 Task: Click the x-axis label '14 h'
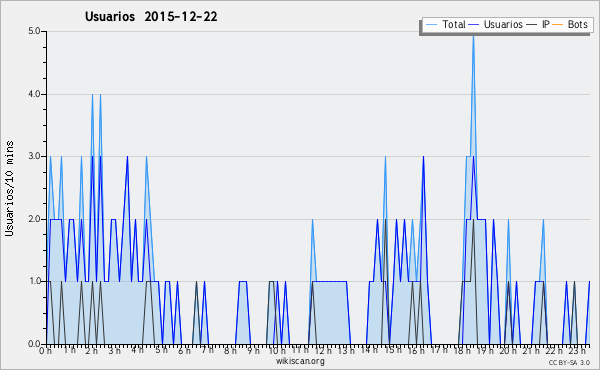tap(369, 350)
